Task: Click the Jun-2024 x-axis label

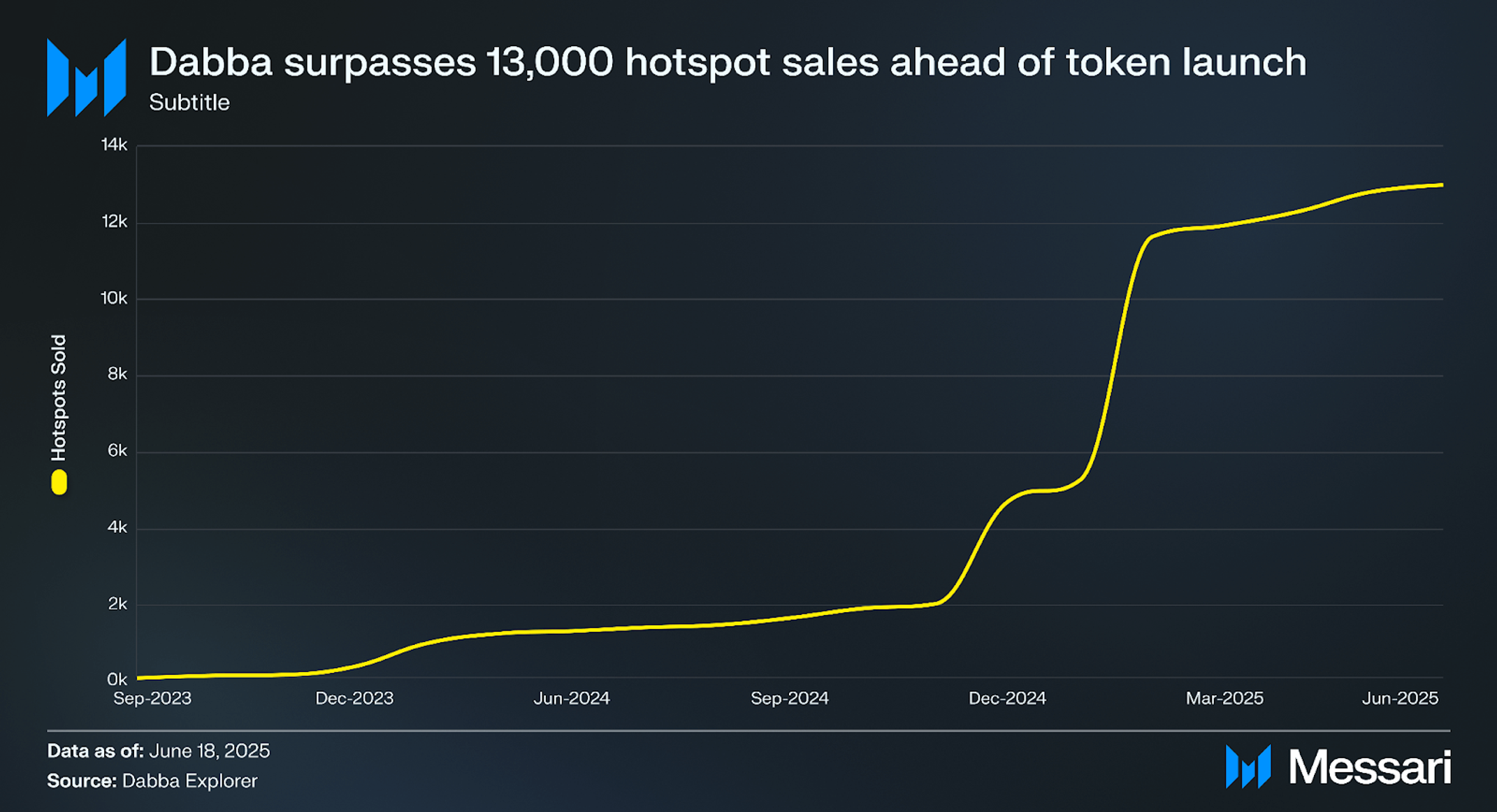Action: tap(572, 698)
